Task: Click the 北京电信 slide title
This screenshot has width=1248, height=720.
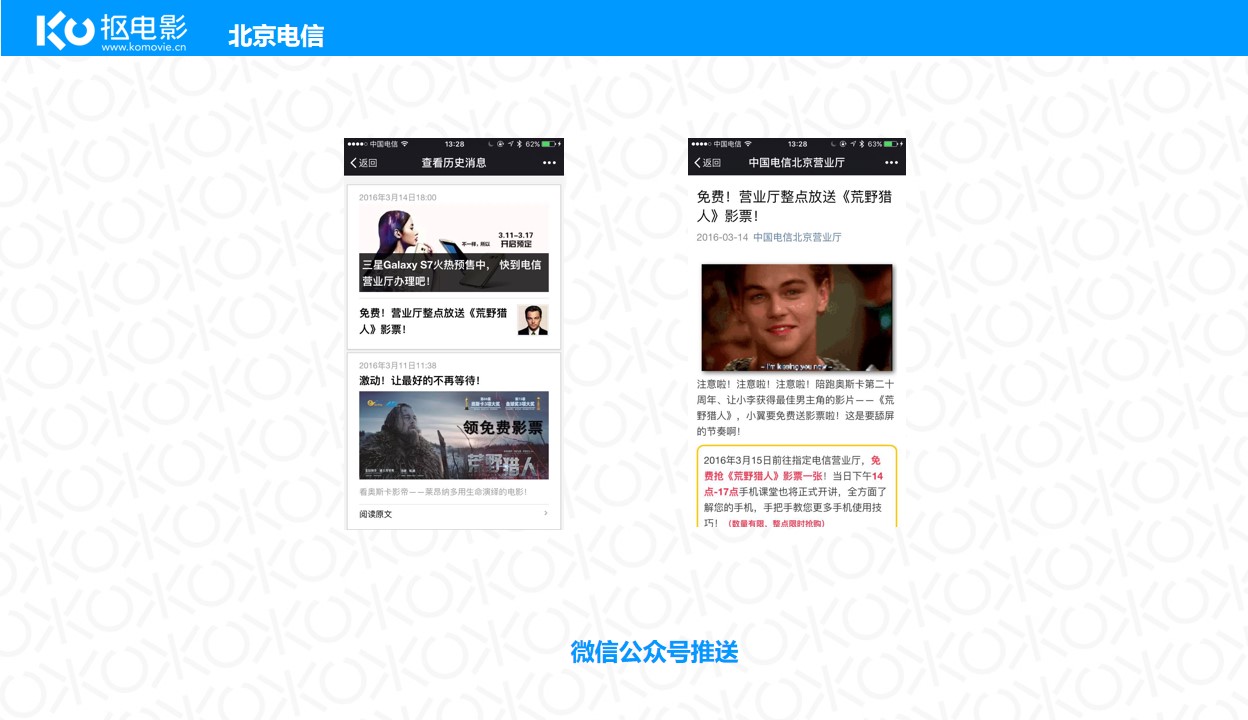Action: (276, 36)
